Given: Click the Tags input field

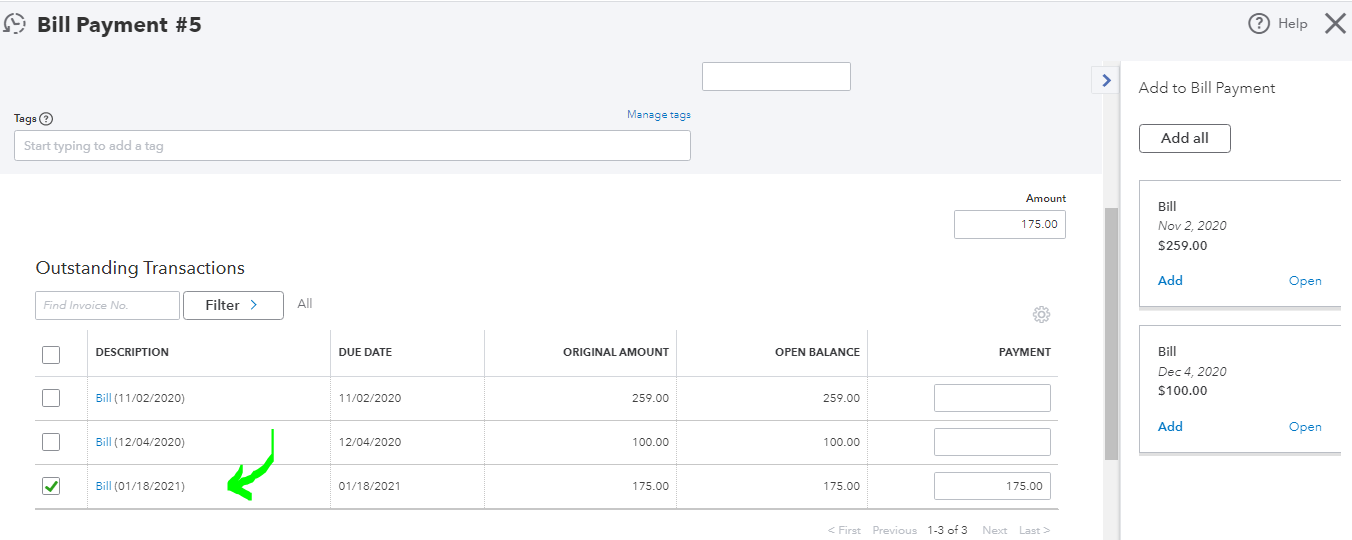Looking at the screenshot, I should point(352,146).
